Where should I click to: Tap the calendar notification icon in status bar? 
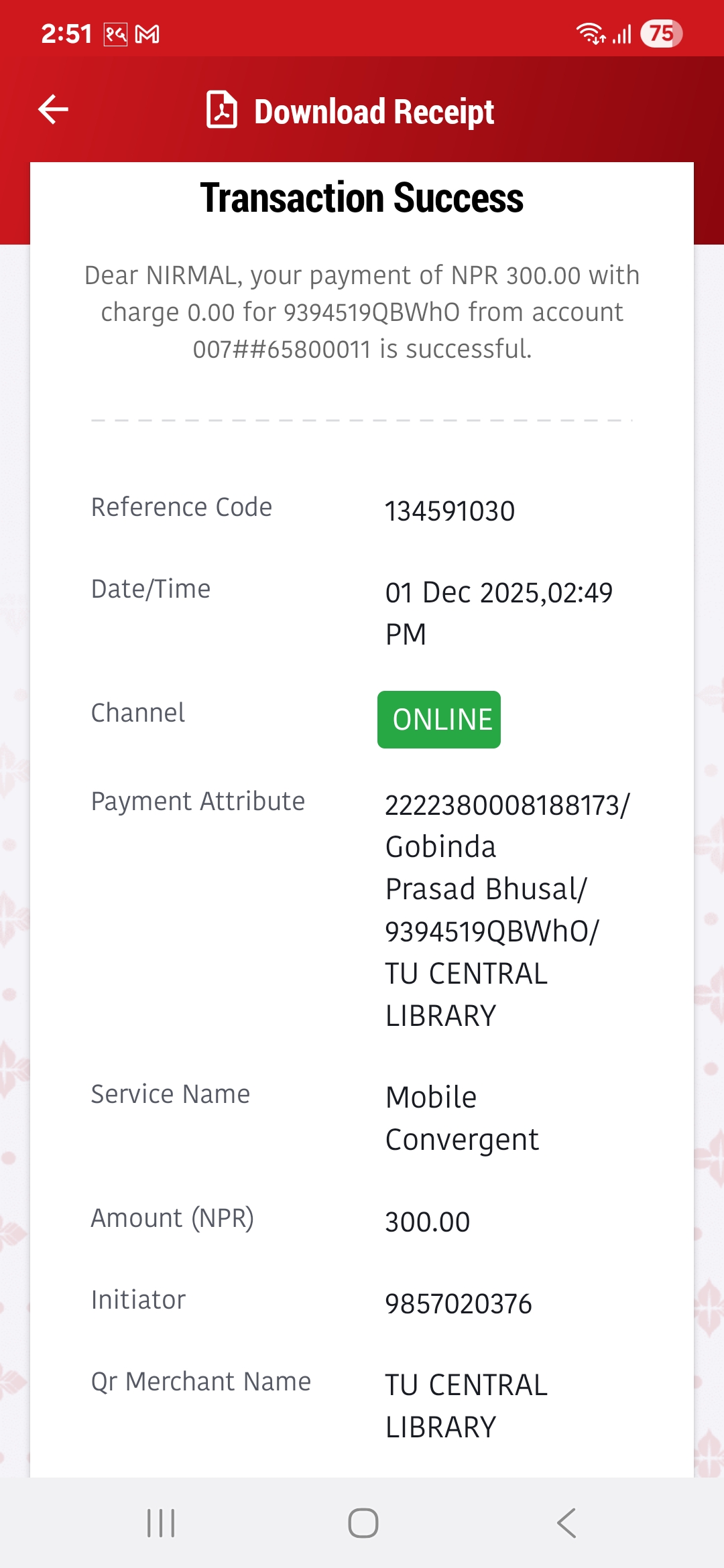coord(115,34)
